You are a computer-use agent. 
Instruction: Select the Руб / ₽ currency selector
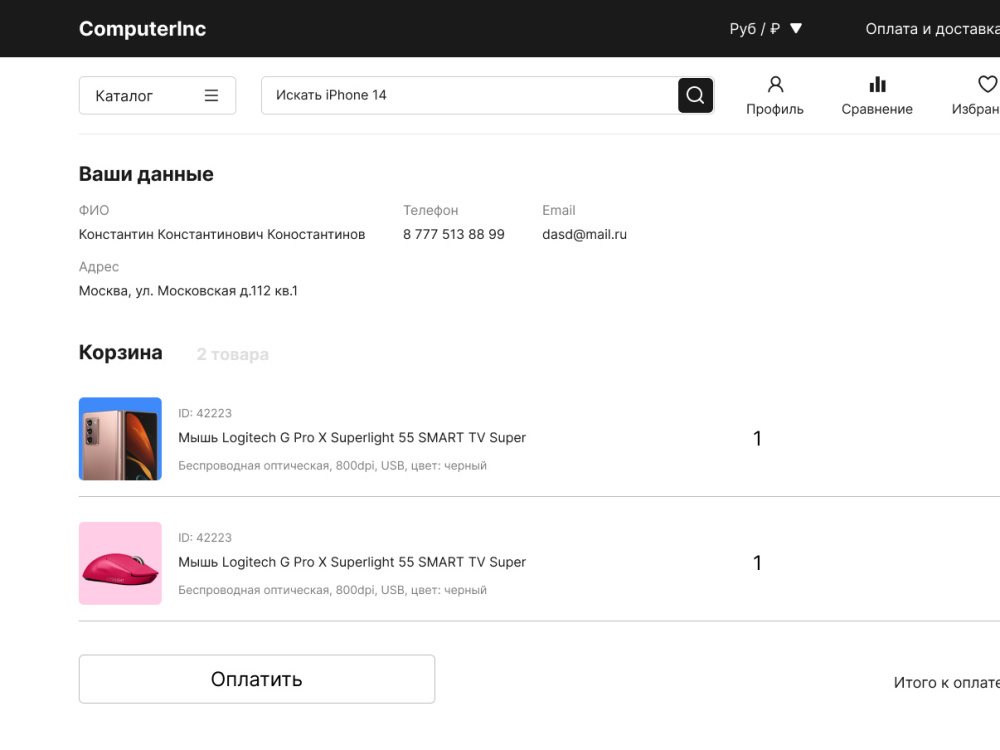pos(754,29)
